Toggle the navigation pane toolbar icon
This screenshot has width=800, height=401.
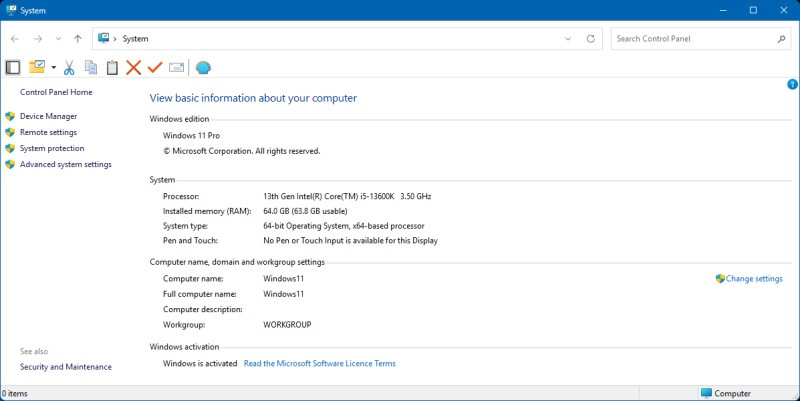tap(13, 67)
